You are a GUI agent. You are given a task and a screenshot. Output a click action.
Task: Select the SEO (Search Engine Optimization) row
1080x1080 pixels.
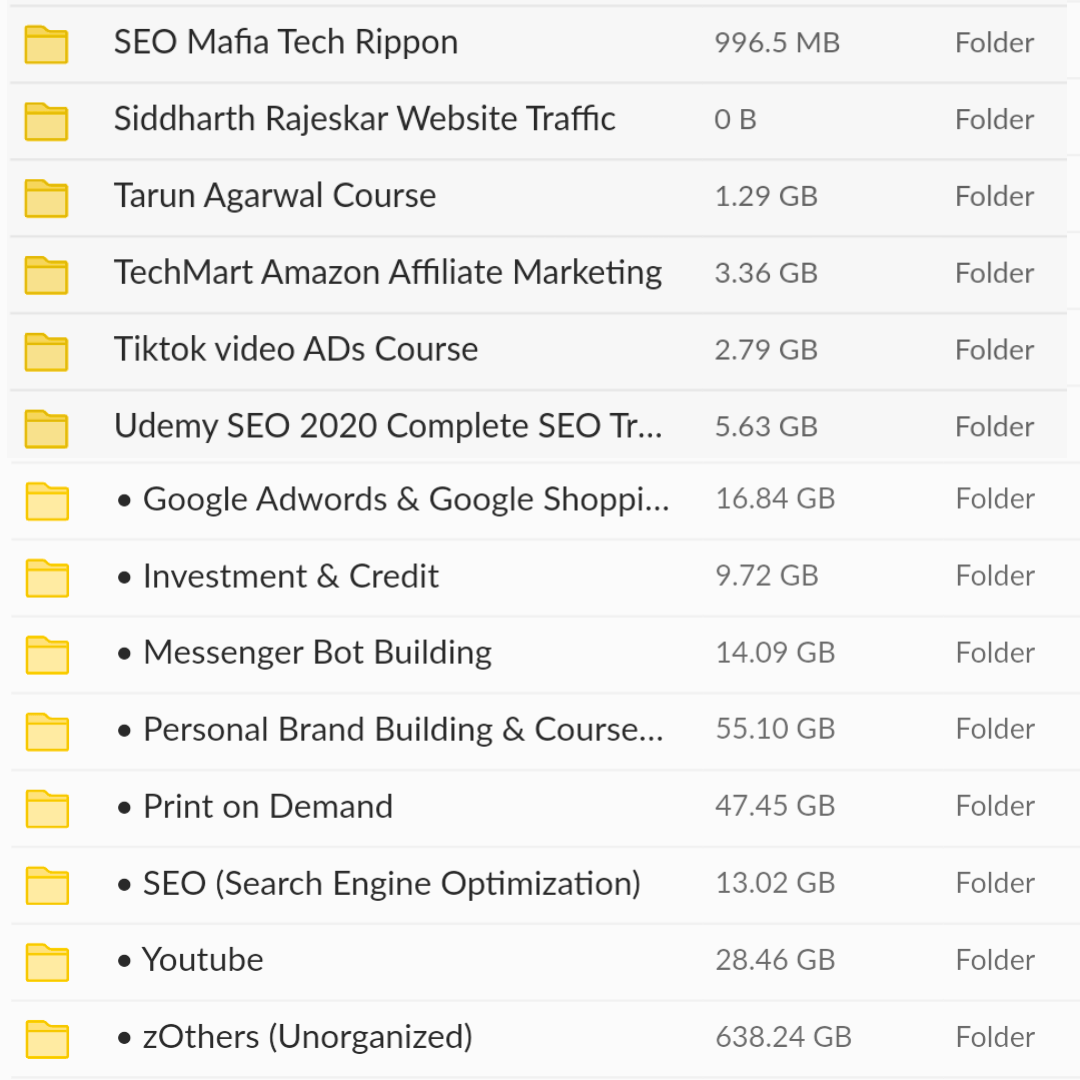[540, 886]
